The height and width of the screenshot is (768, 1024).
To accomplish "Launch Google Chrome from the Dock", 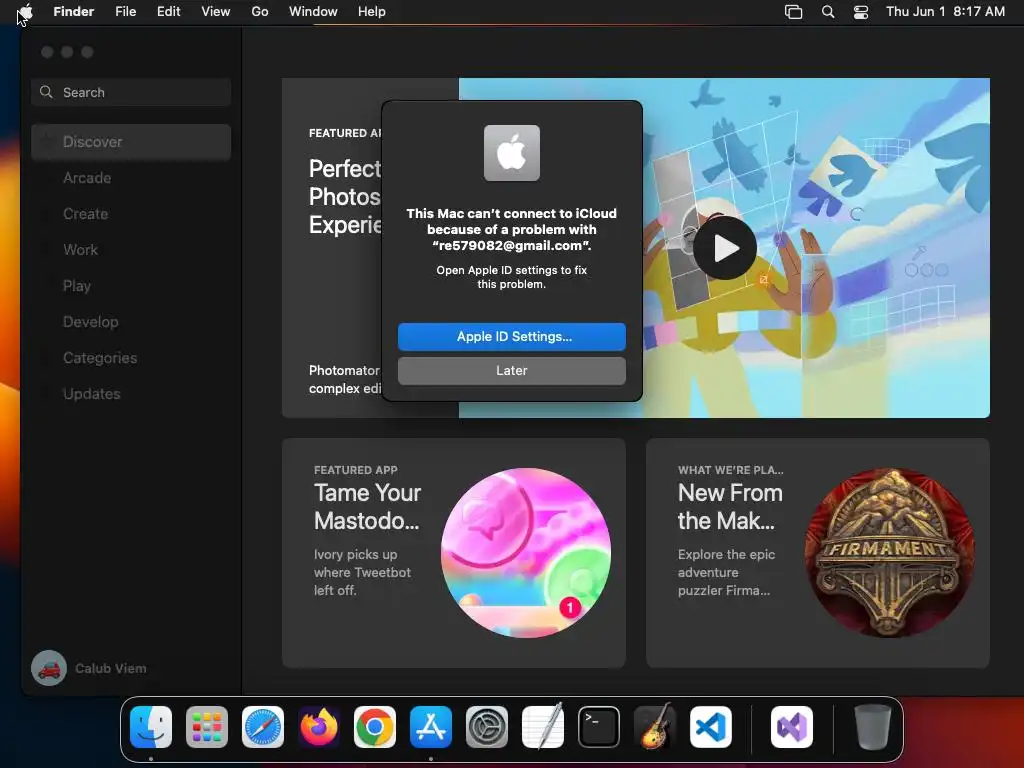I will pyautogui.click(x=375, y=727).
